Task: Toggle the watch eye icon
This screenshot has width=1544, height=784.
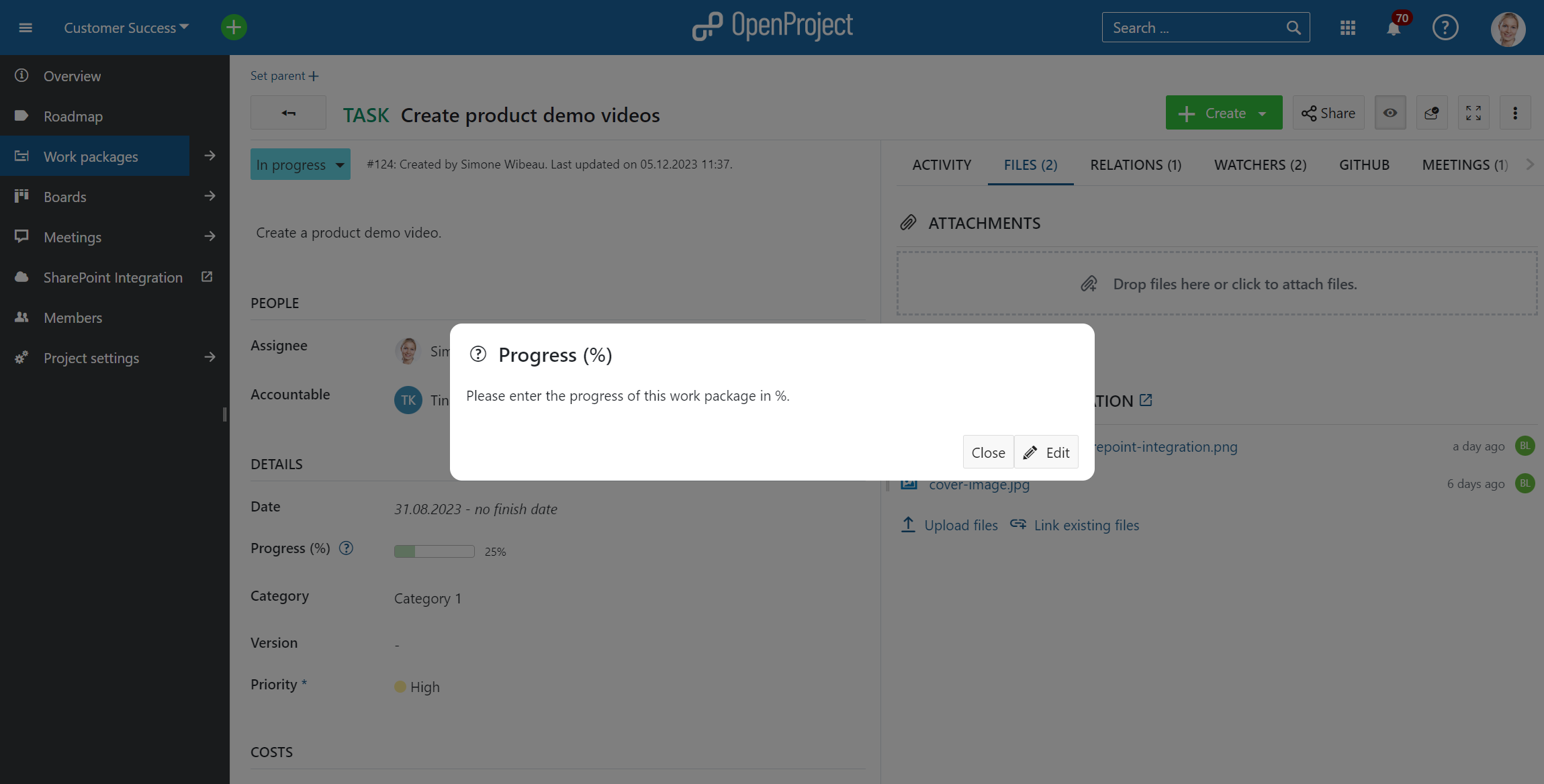Action: (x=1391, y=112)
